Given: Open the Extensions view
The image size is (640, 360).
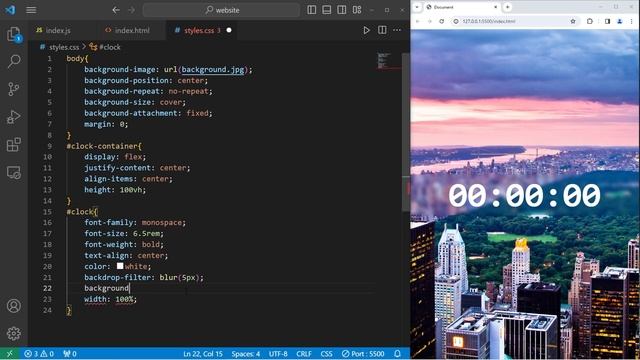Looking at the screenshot, I should tap(14, 144).
